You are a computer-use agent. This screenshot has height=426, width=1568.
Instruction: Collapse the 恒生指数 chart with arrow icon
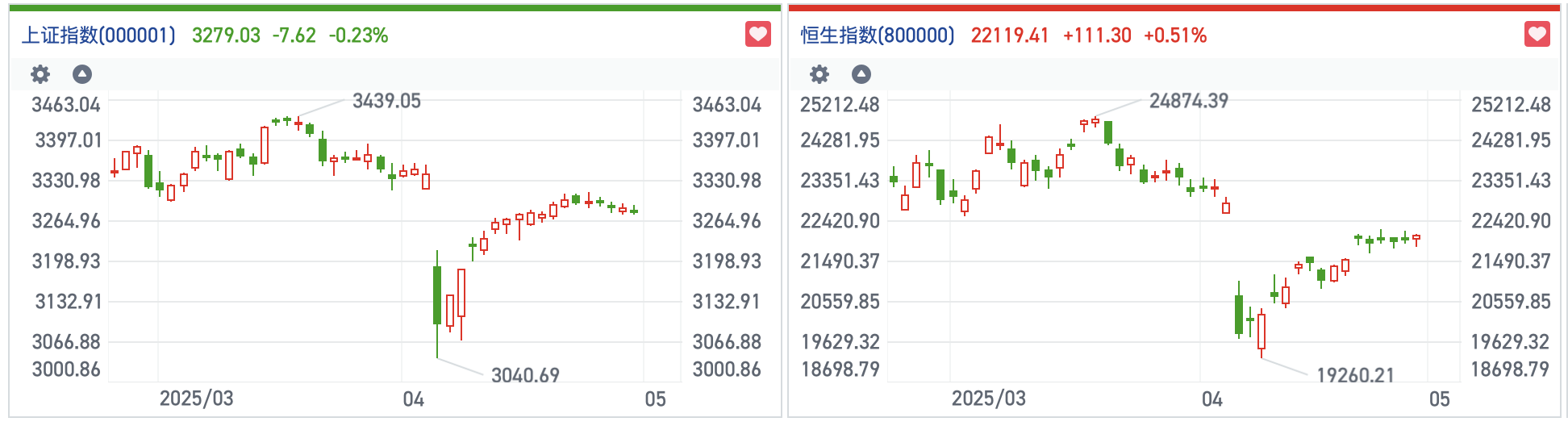[x=861, y=75]
